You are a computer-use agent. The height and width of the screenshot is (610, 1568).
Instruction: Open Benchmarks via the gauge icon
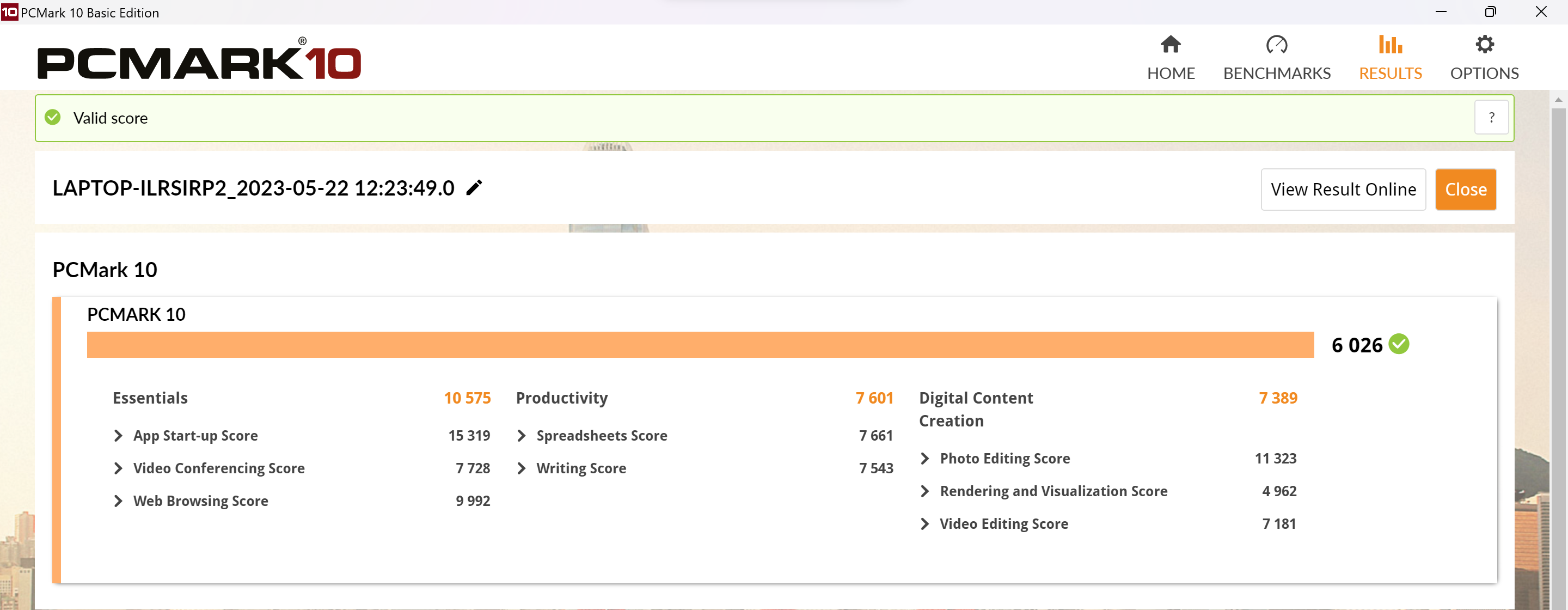[x=1276, y=45]
